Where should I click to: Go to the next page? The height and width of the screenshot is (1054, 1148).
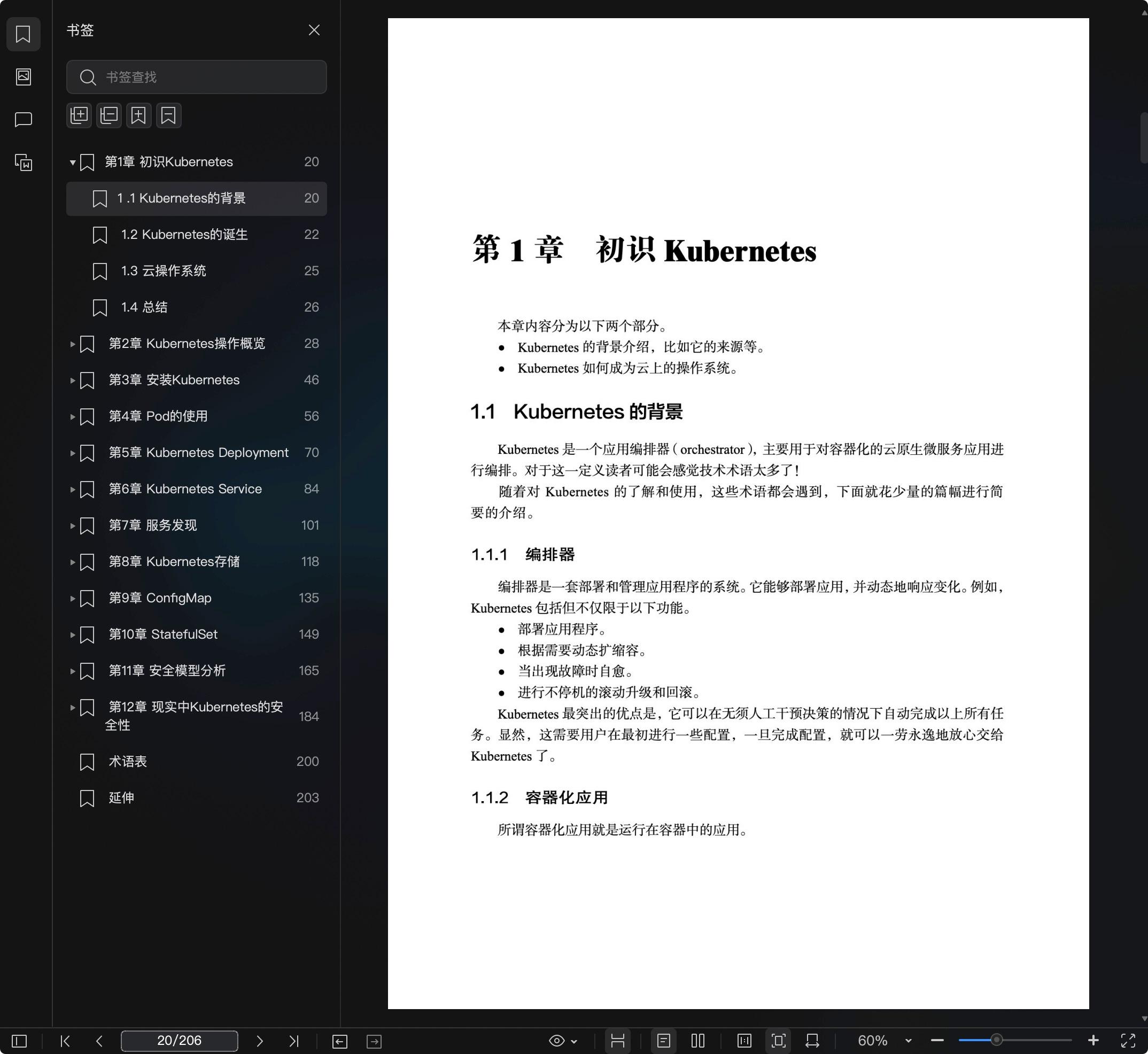260,1041
